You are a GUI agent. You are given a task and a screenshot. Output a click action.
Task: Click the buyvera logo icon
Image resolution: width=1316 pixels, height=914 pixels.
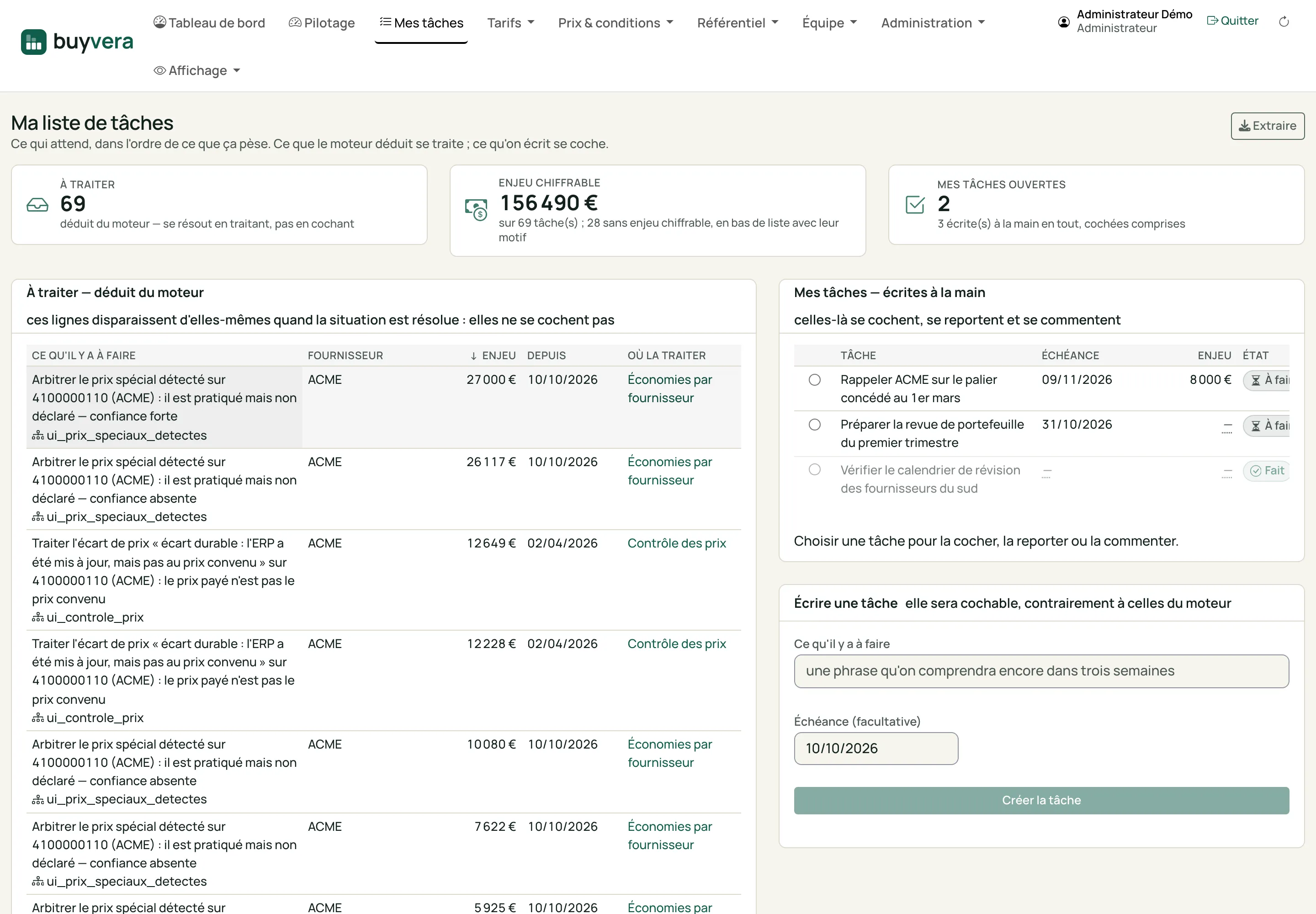(x=33, y=42)
